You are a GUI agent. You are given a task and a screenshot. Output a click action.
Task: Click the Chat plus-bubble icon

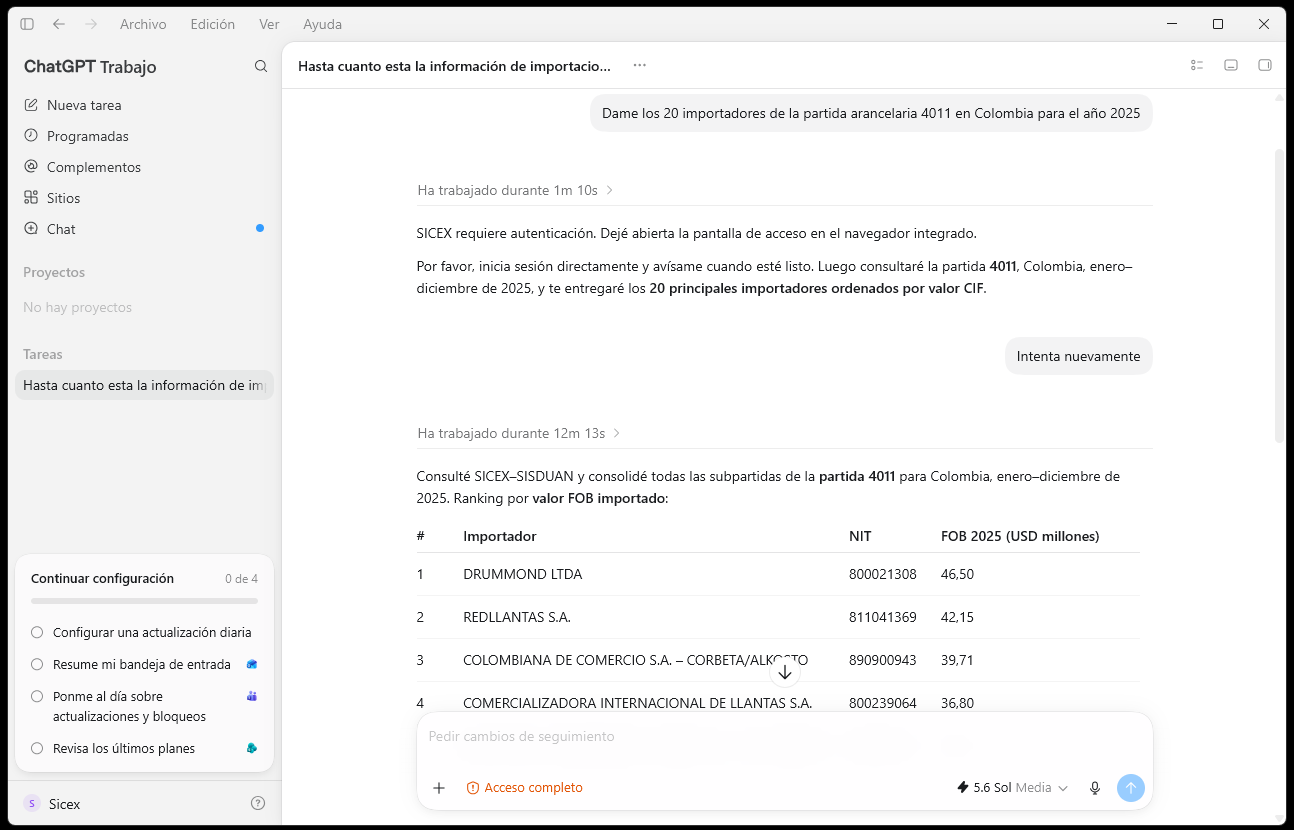pos(31,229)
